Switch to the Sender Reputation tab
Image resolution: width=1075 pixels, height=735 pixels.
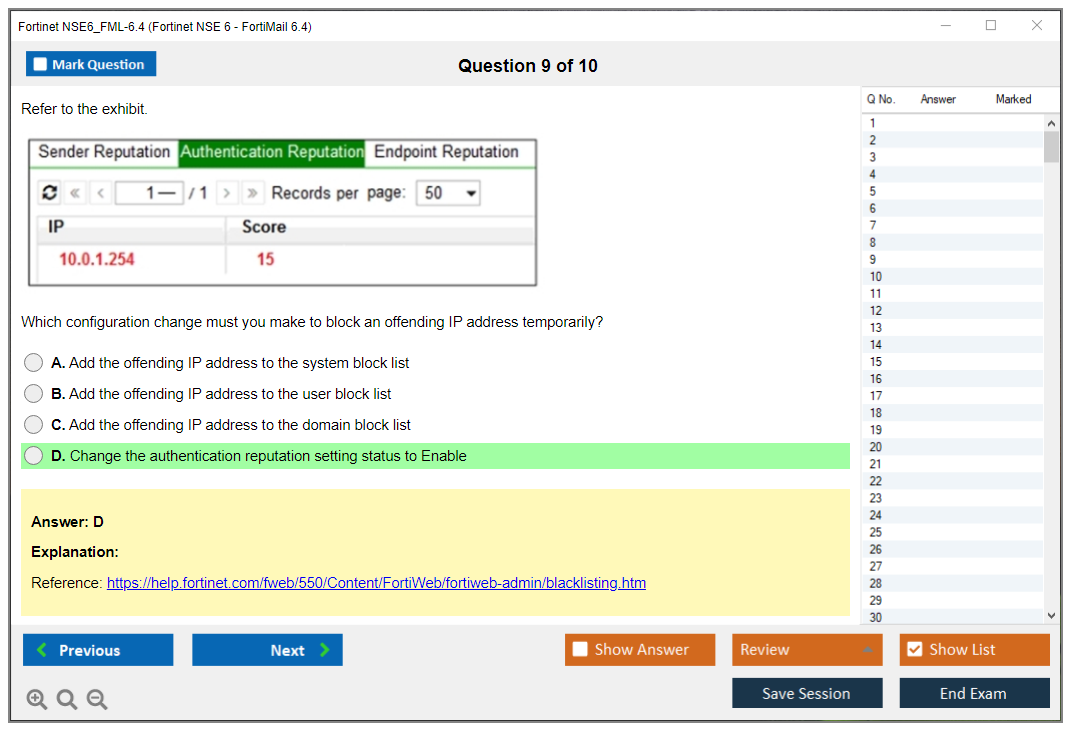point(104,152)
